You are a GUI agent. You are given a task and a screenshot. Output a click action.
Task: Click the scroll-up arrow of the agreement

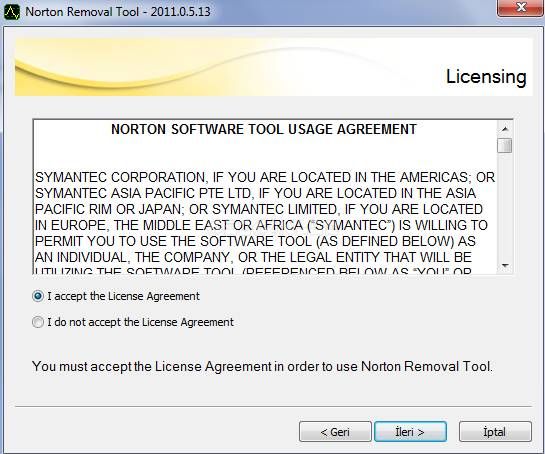[505, 129]
